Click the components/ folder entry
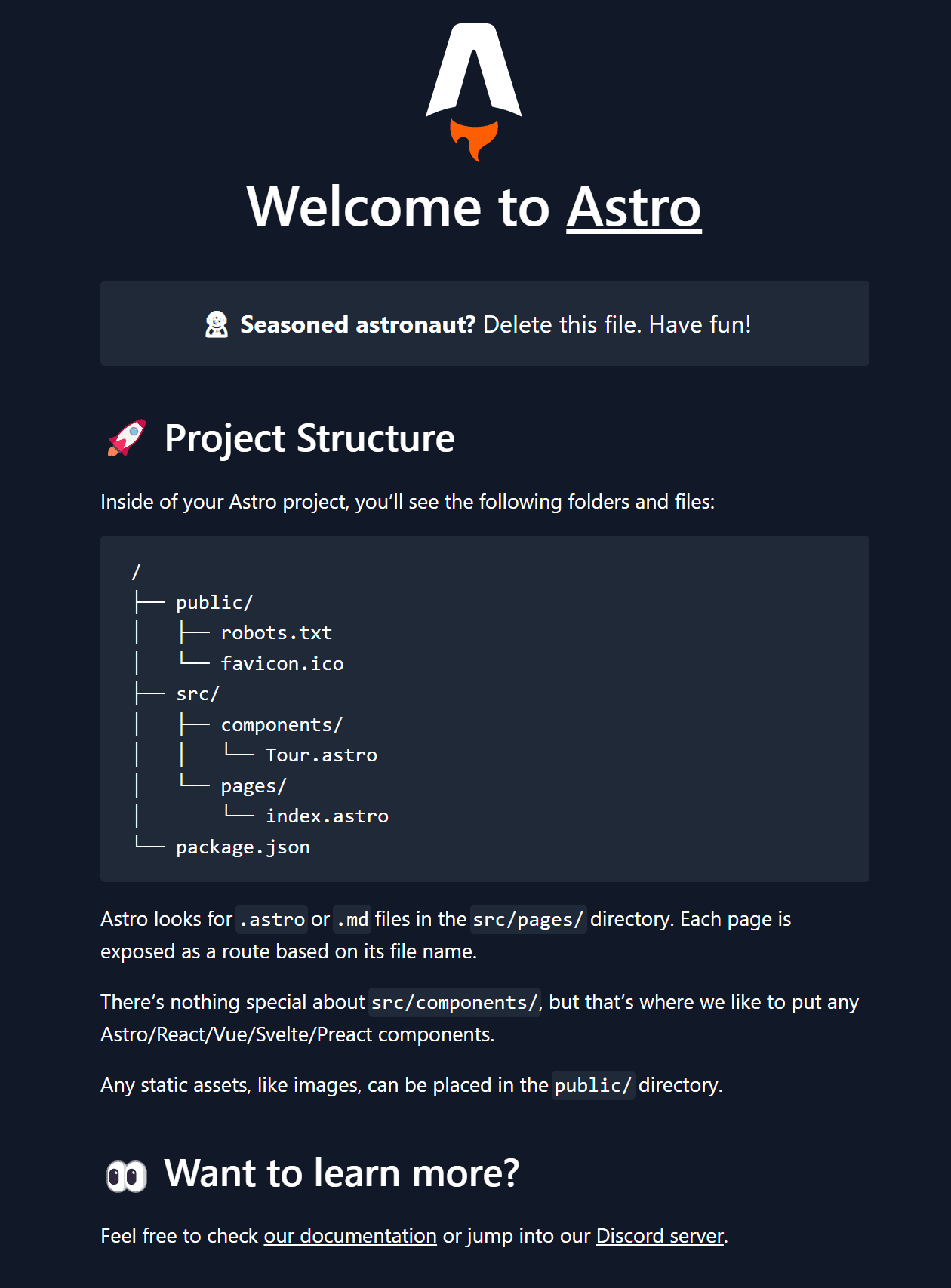Viewport: 951px width, 1288px height. [282, 724]
